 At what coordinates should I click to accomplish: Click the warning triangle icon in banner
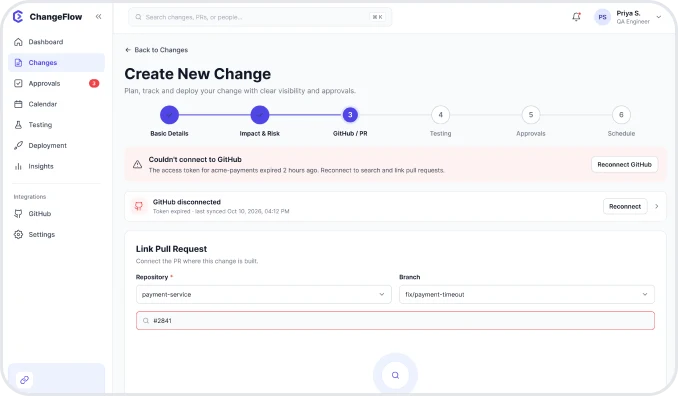point(138,164)
